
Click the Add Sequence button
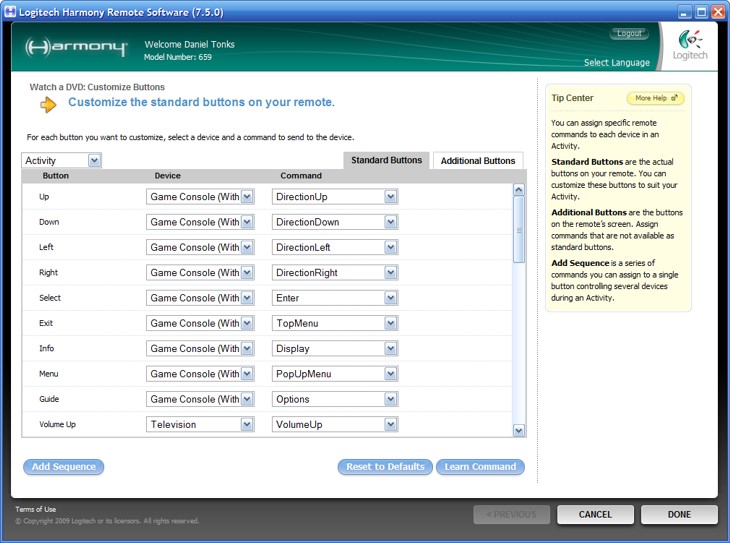click(63, 467)
